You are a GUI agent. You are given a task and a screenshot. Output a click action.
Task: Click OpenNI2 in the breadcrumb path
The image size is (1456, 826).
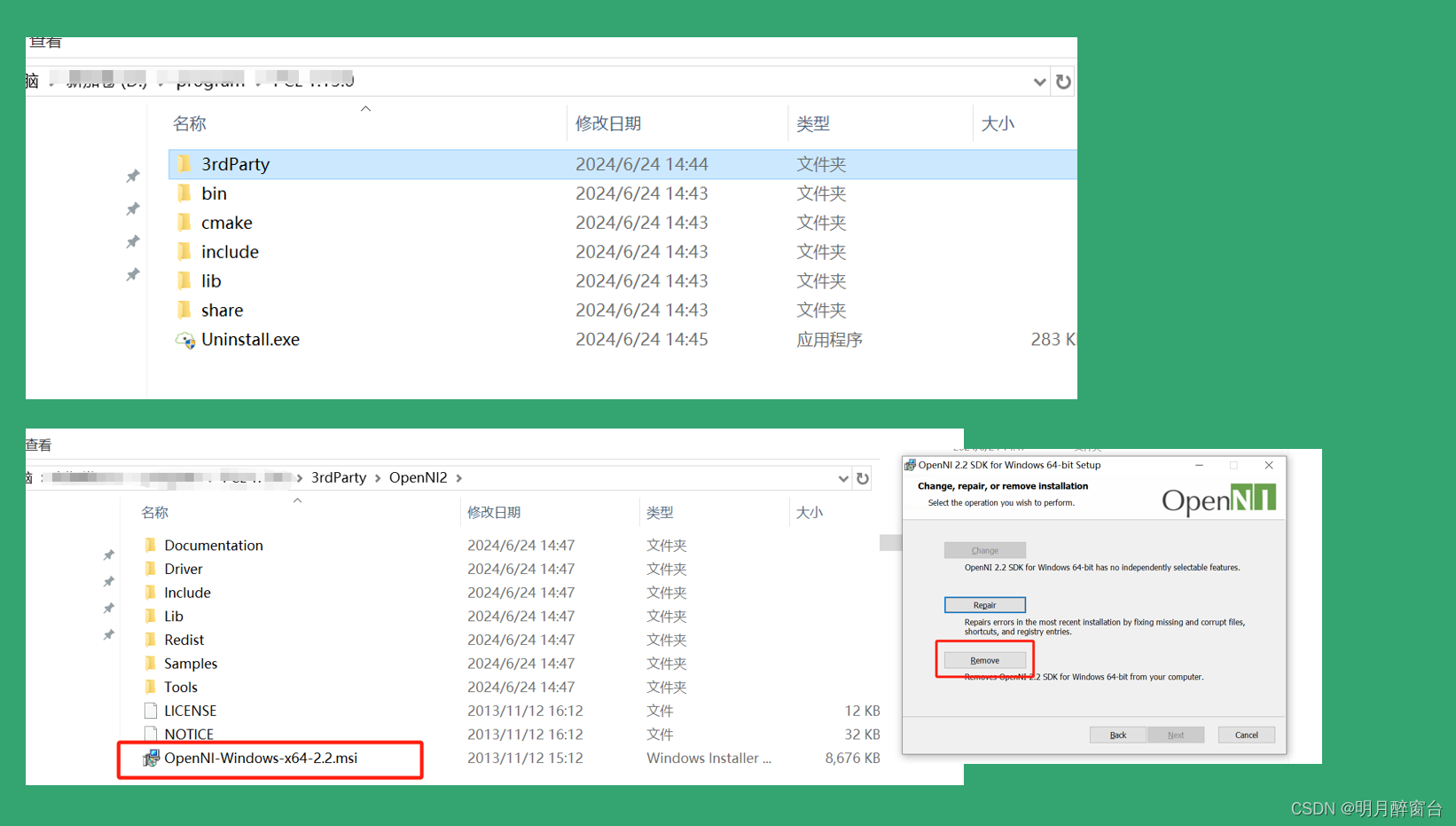pos(419,478)
